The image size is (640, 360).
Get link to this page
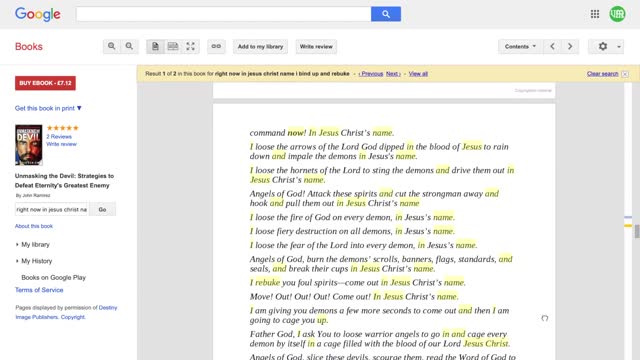coord(216,47)
